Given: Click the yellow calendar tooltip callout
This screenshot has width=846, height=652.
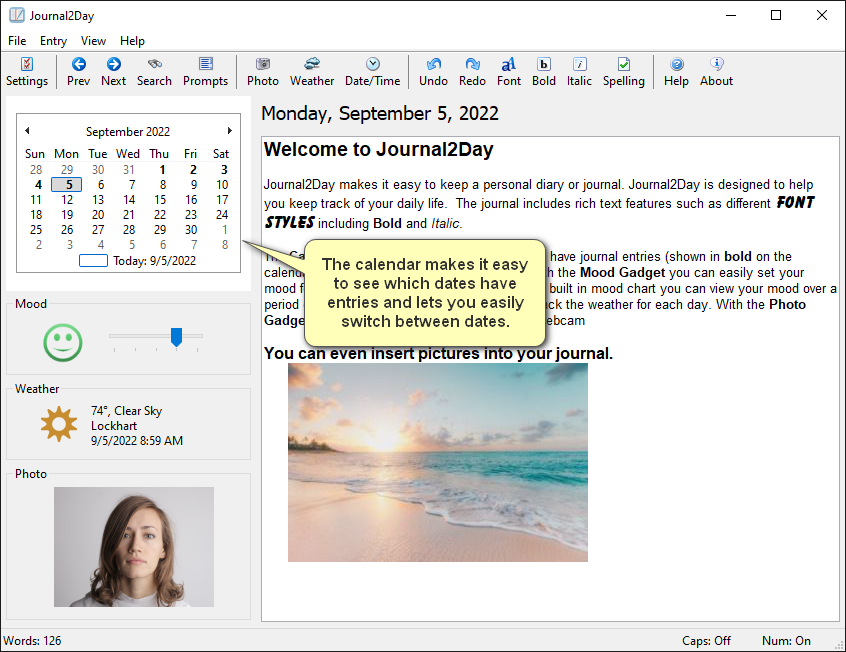Looking at the screenshot, I should [x=425, y=293].
